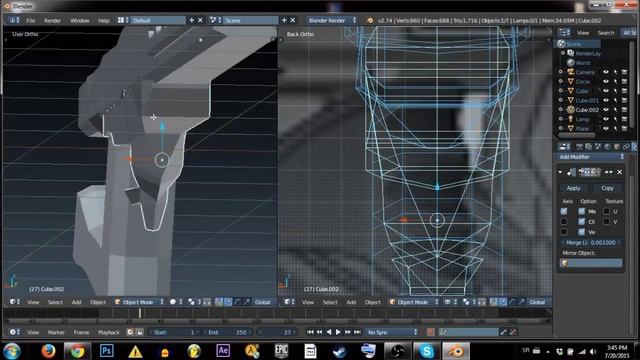
Task: Toggle visibility eye for Cube.001
Action: pos(606,100)
